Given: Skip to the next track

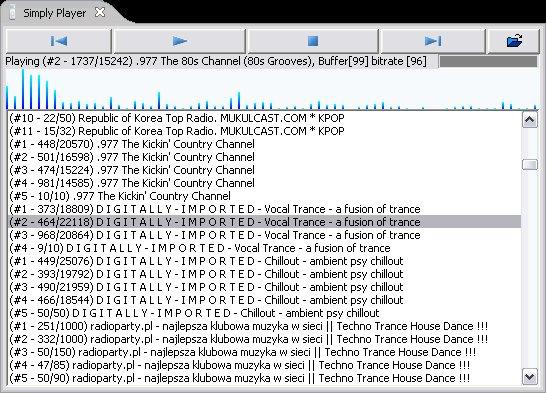Looking at the screenshot, I should pyautogui.click(x=433, y=41).
